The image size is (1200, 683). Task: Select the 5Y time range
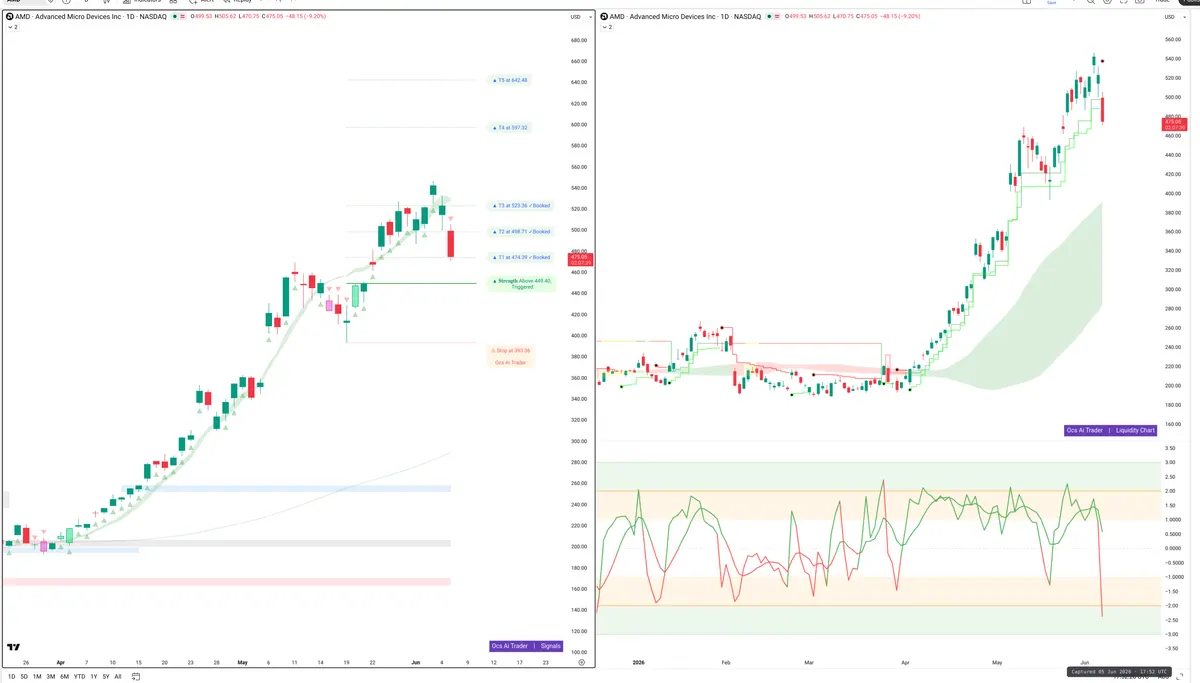106,677
